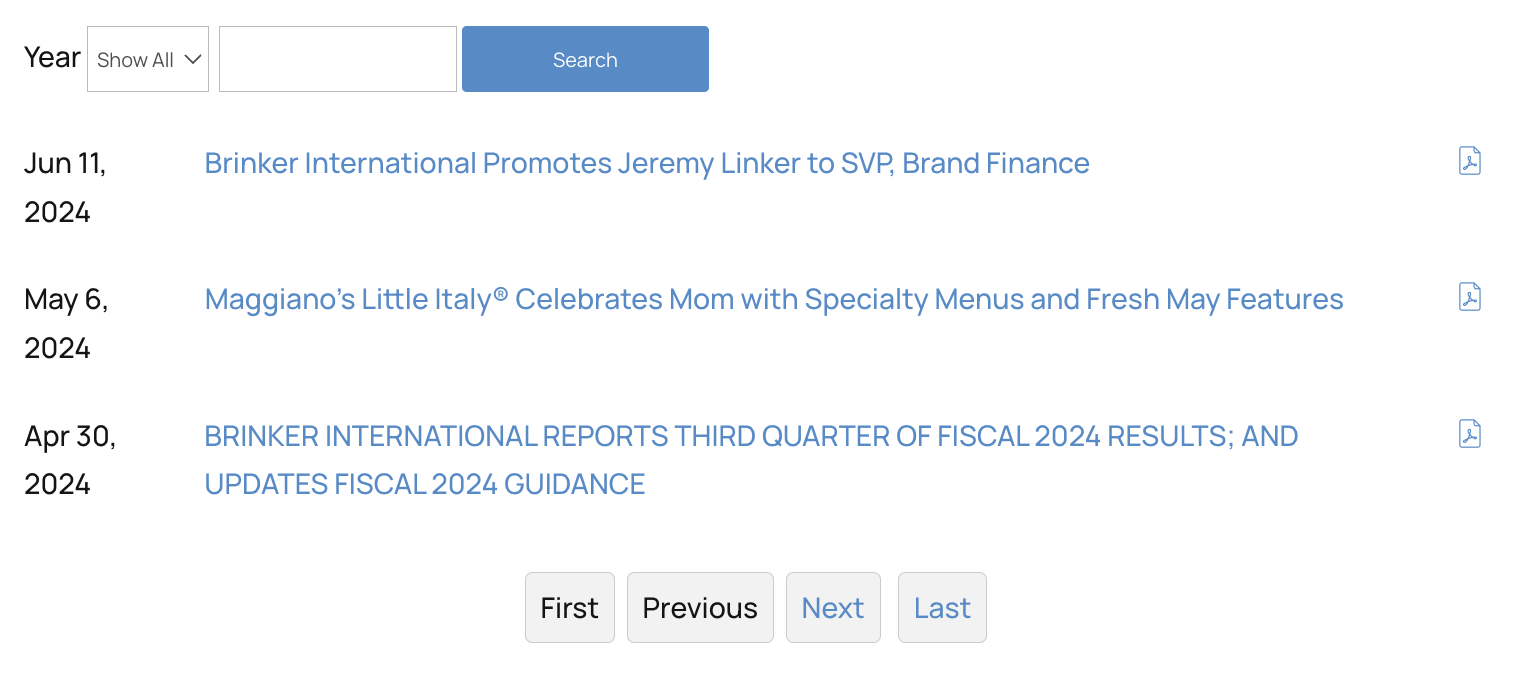Go to the Previous page
This screenshot has height=689, width=1514.
pos(700,608)
